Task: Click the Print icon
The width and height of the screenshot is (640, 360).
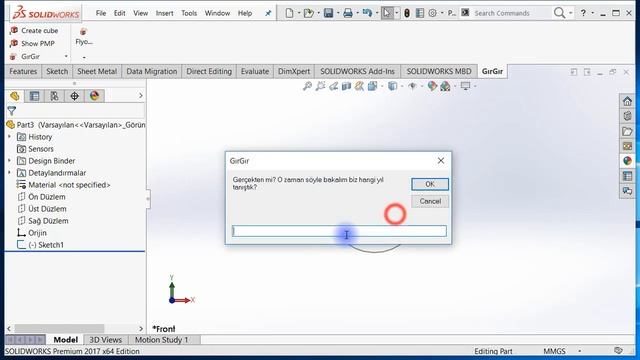Action: click(348, 13)
